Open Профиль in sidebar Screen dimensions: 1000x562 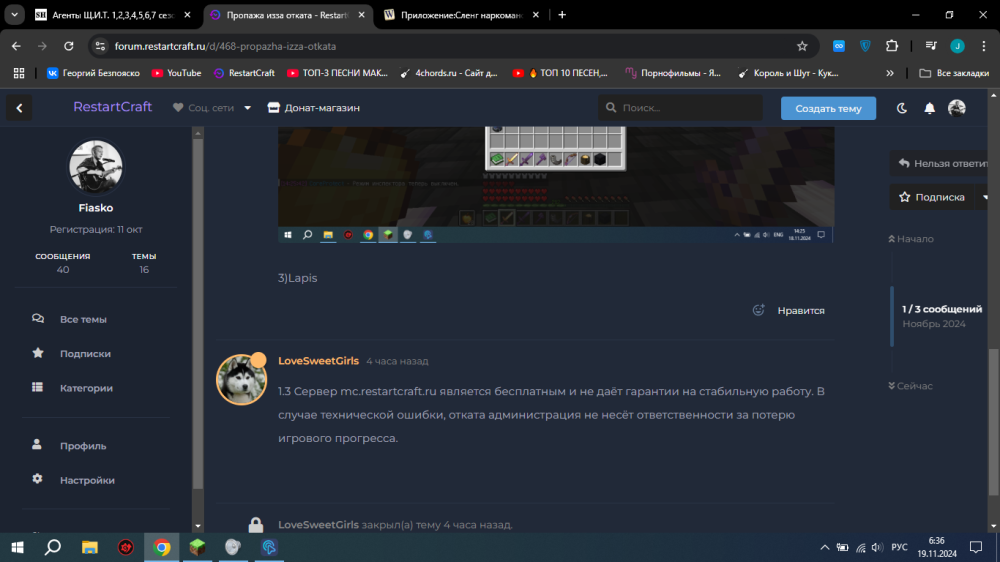[83, 446]
